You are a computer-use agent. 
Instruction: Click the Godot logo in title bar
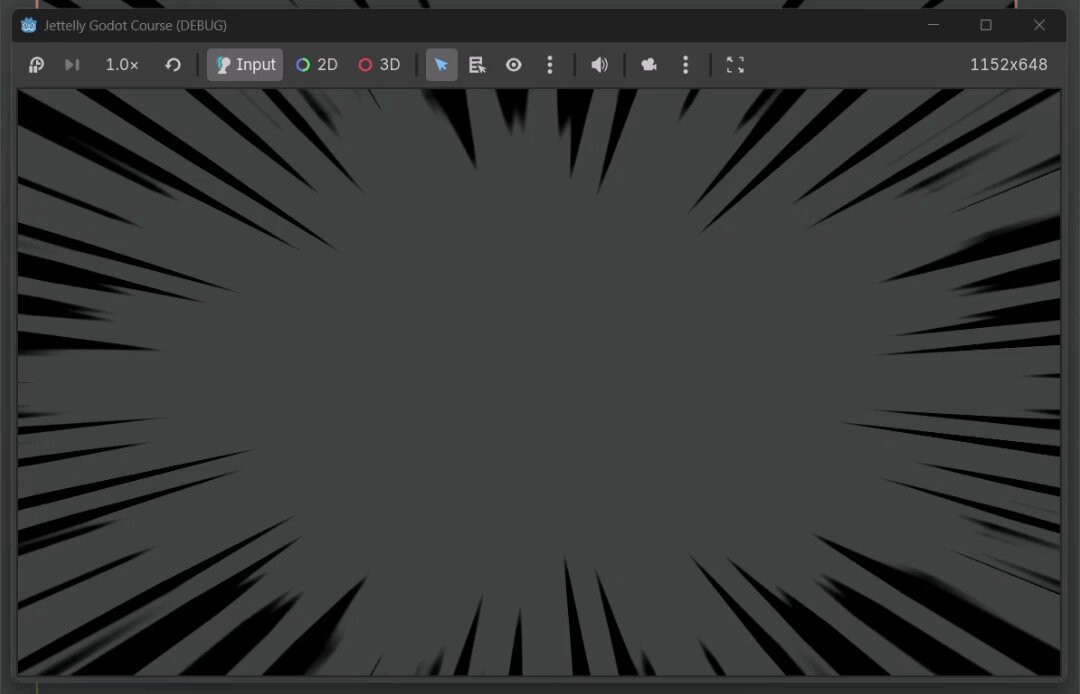pos(29,25)
